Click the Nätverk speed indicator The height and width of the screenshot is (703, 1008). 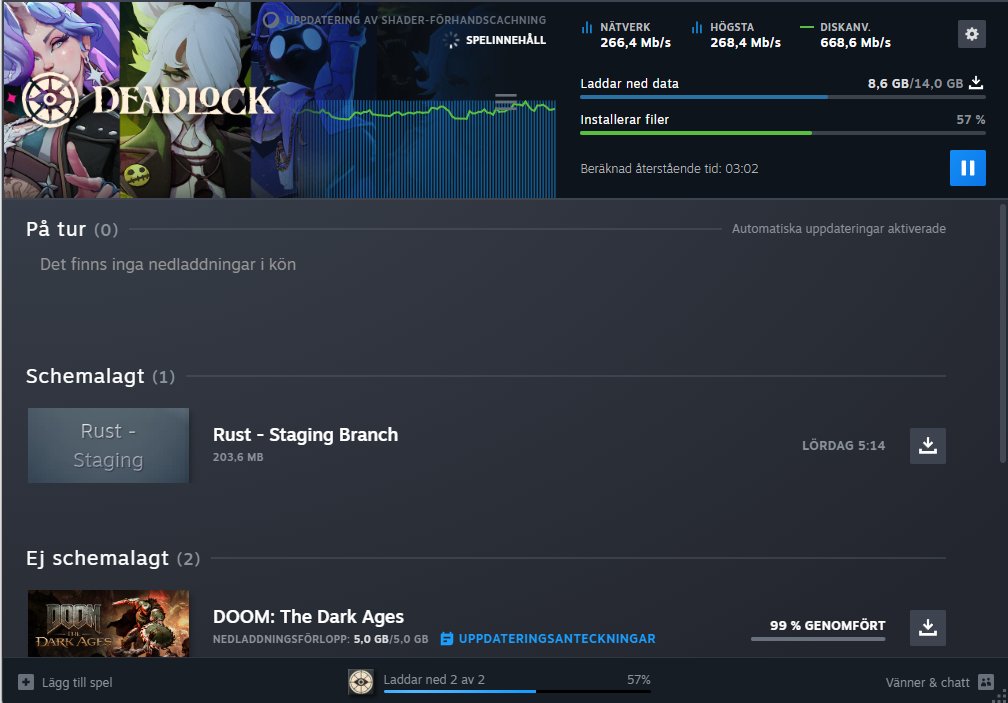[x=626, y=35]
